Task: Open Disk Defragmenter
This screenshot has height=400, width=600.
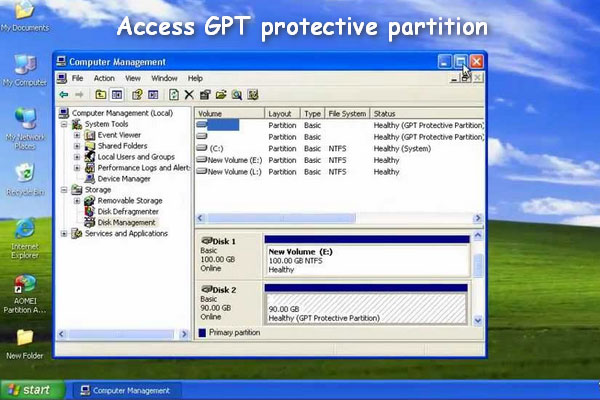Action: pos(128,212)
